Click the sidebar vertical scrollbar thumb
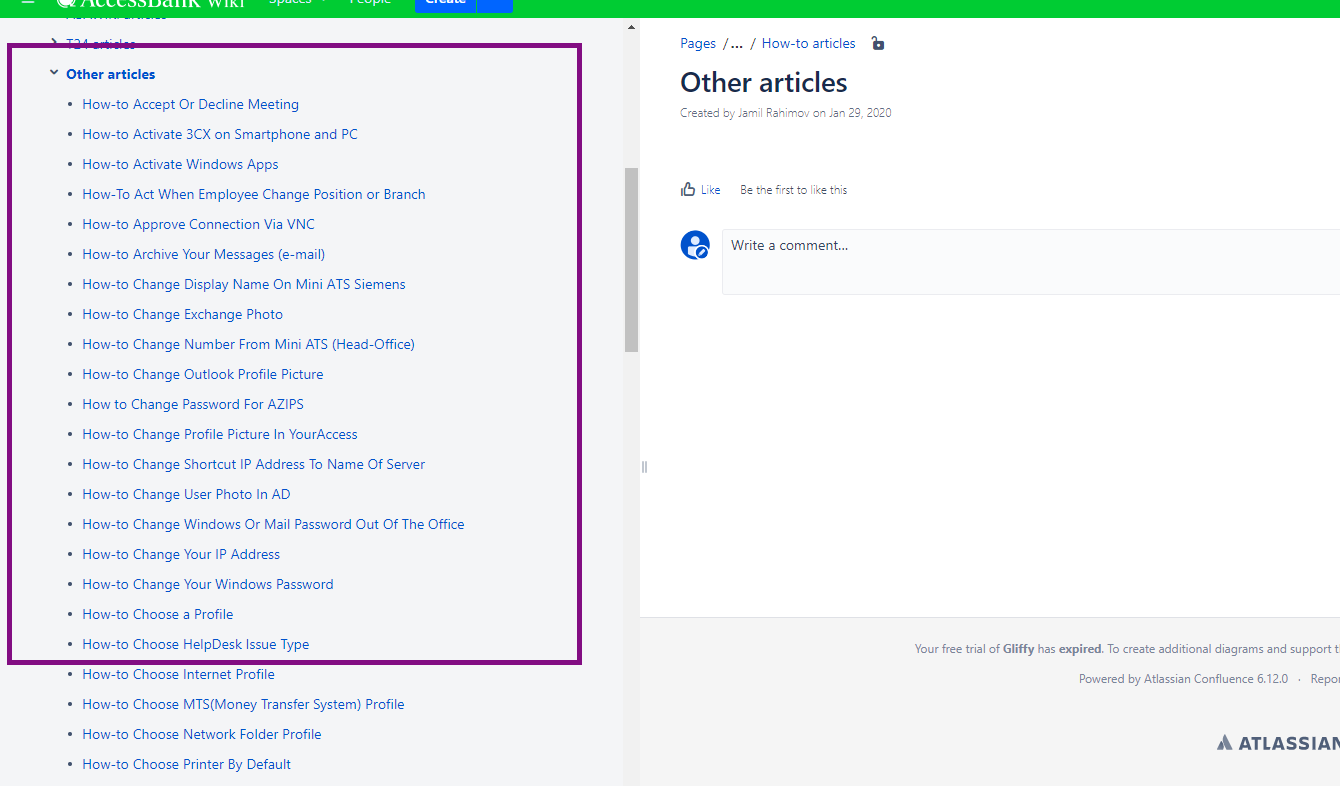Screen dimensions: 1340x786 (x=631, y=260)
